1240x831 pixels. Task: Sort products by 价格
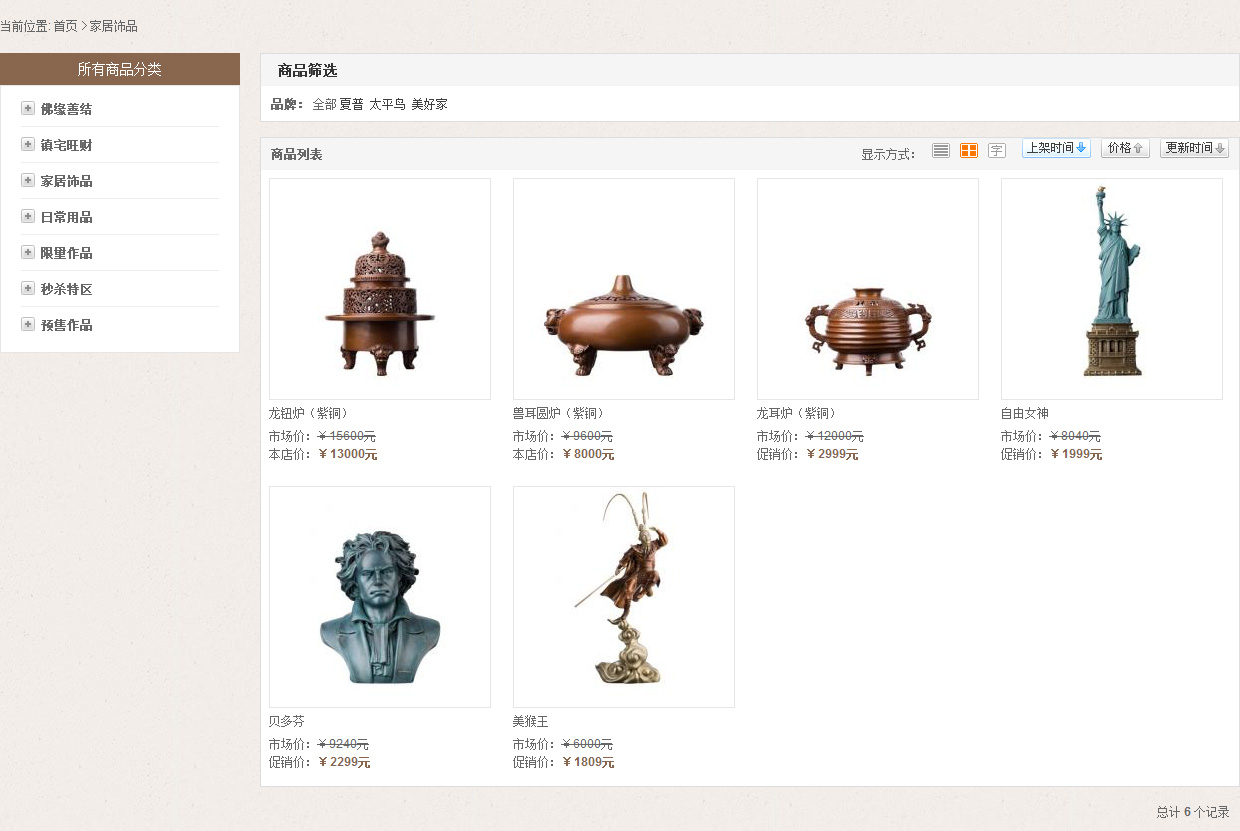click(x=1125, y=148)
